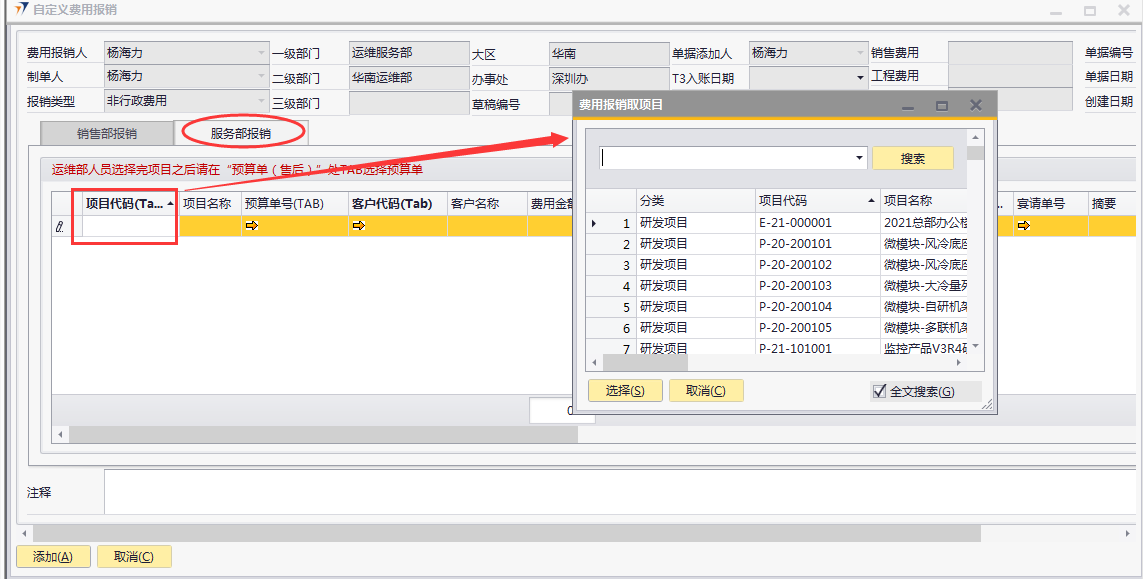Click row pointer arrow beside row 1

595,223
